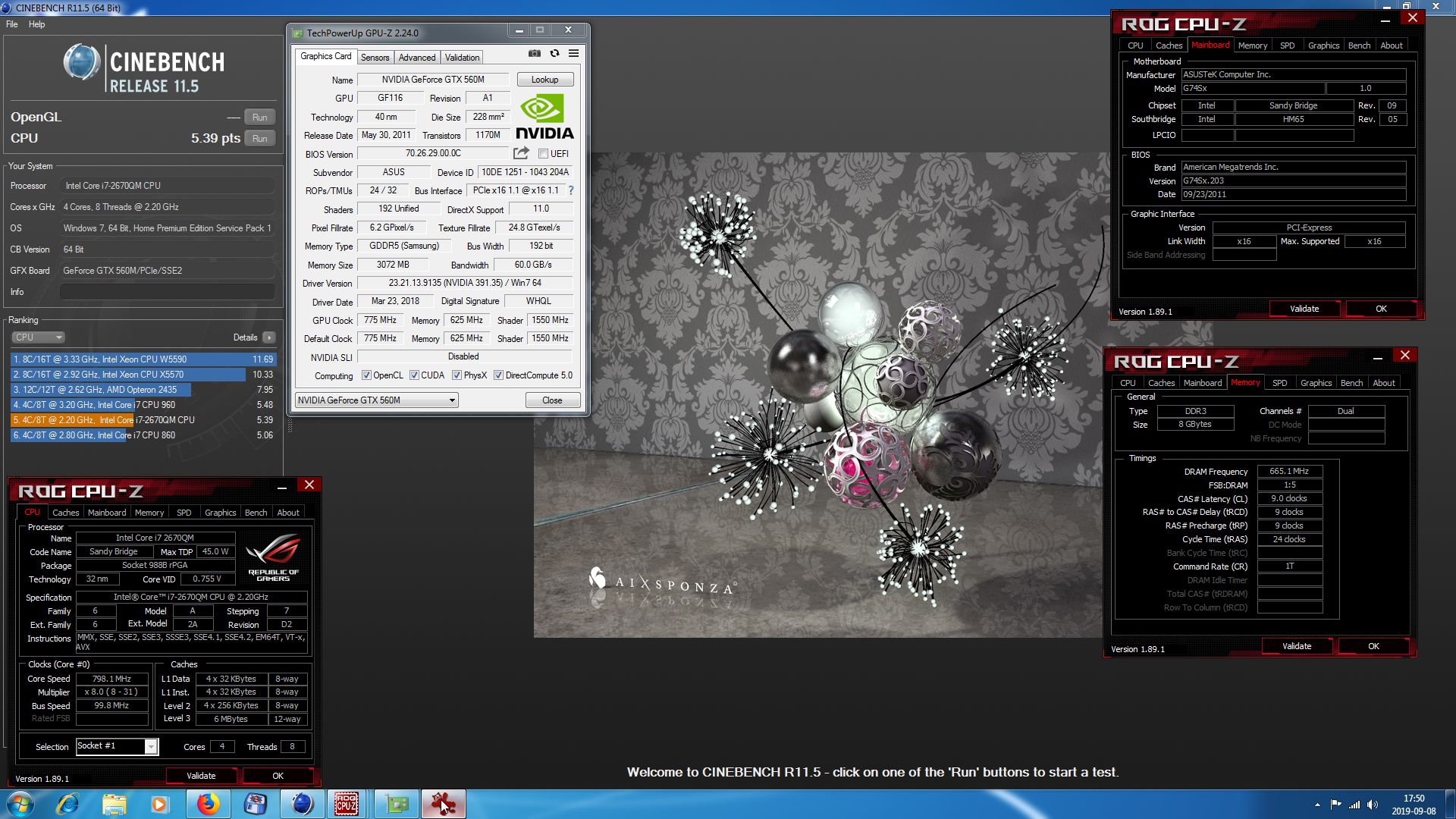Take a GPU-Z screenshot with camera icon

tap(535, 54)
